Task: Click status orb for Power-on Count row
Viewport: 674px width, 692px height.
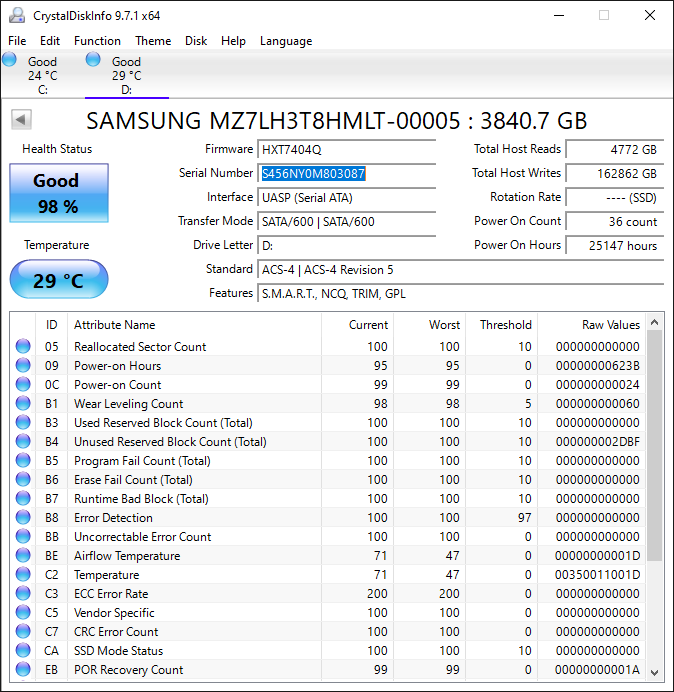Action: coord(23,384)
